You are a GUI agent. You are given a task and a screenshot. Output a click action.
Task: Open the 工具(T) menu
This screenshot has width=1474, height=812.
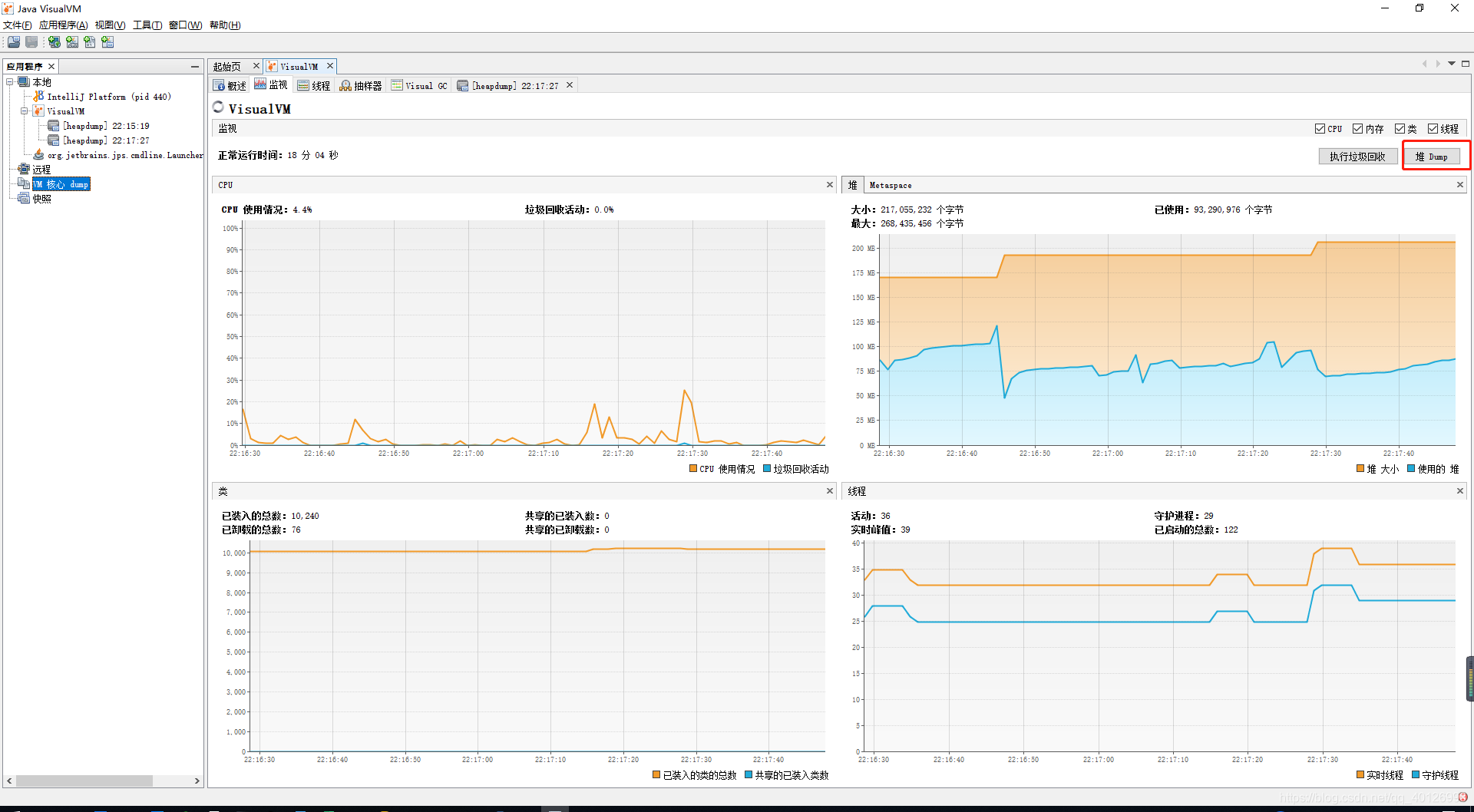(147, 25)
